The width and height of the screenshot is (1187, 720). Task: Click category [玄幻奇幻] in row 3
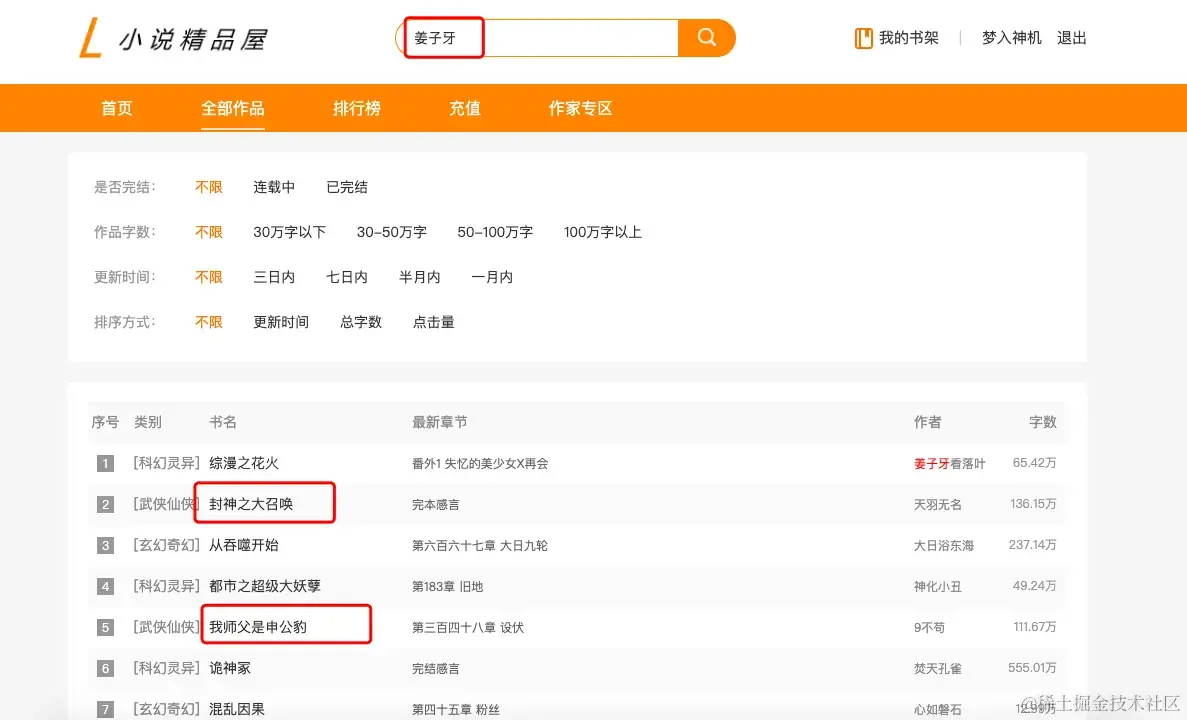pos(167,544)
